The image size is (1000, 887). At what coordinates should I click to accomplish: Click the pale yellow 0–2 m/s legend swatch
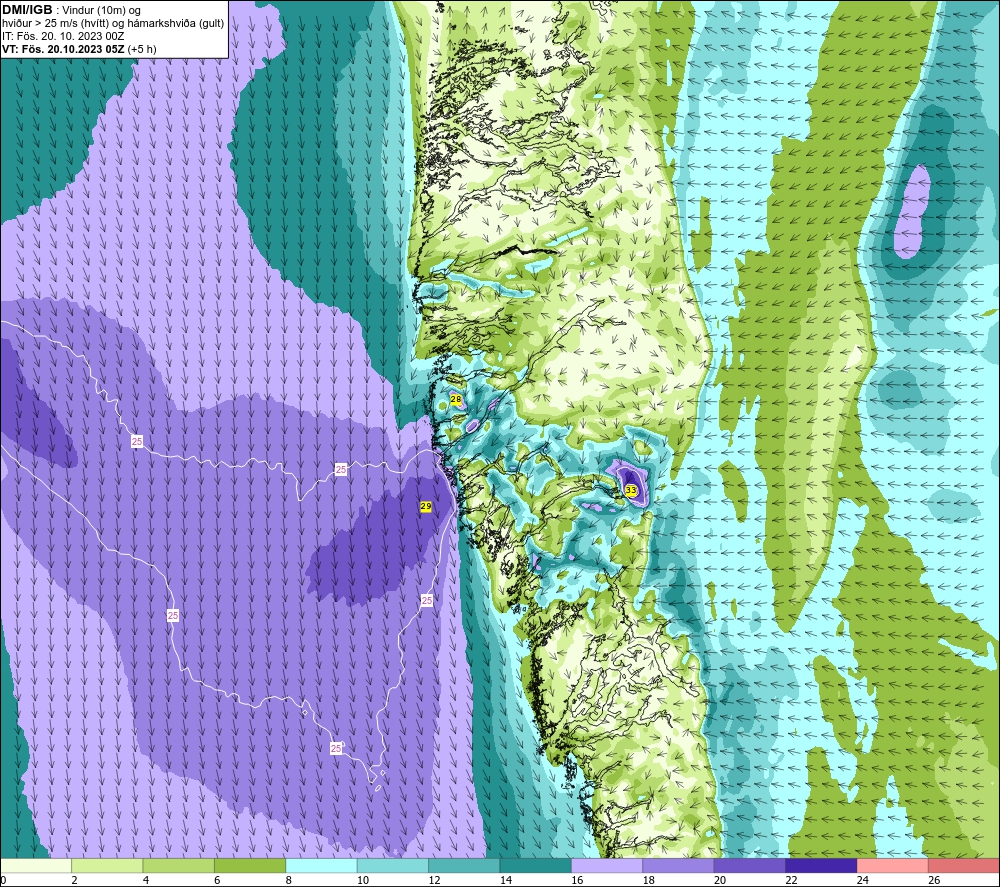36,866
